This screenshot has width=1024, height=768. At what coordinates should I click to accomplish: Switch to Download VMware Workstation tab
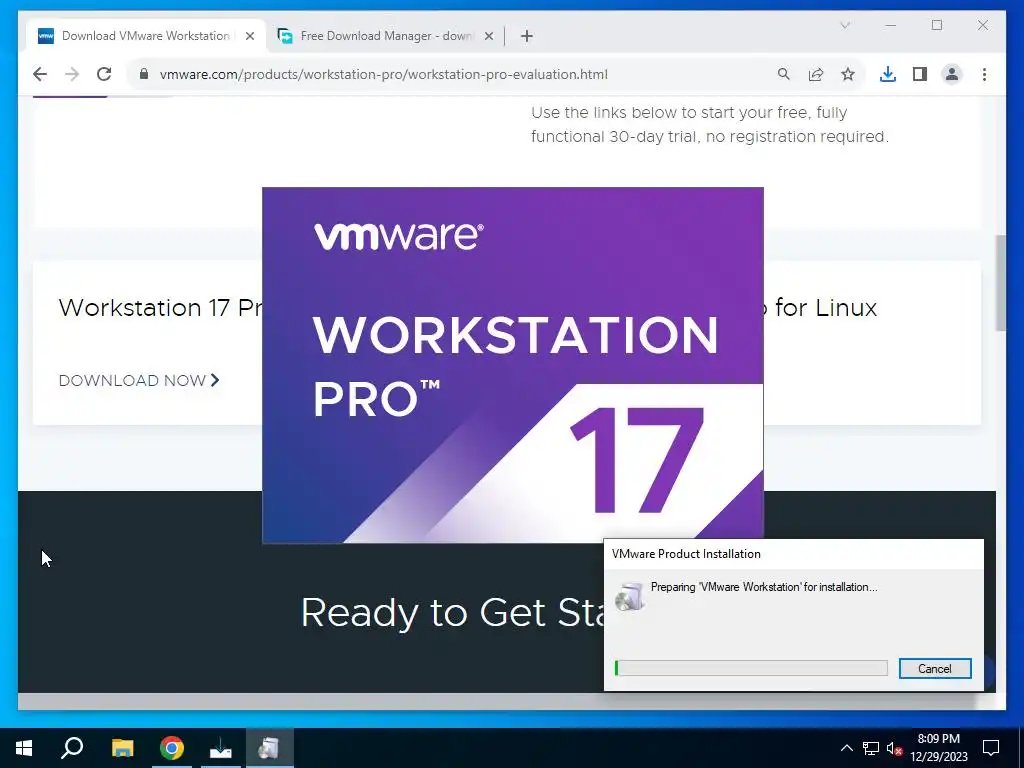(x=146, y=36)
